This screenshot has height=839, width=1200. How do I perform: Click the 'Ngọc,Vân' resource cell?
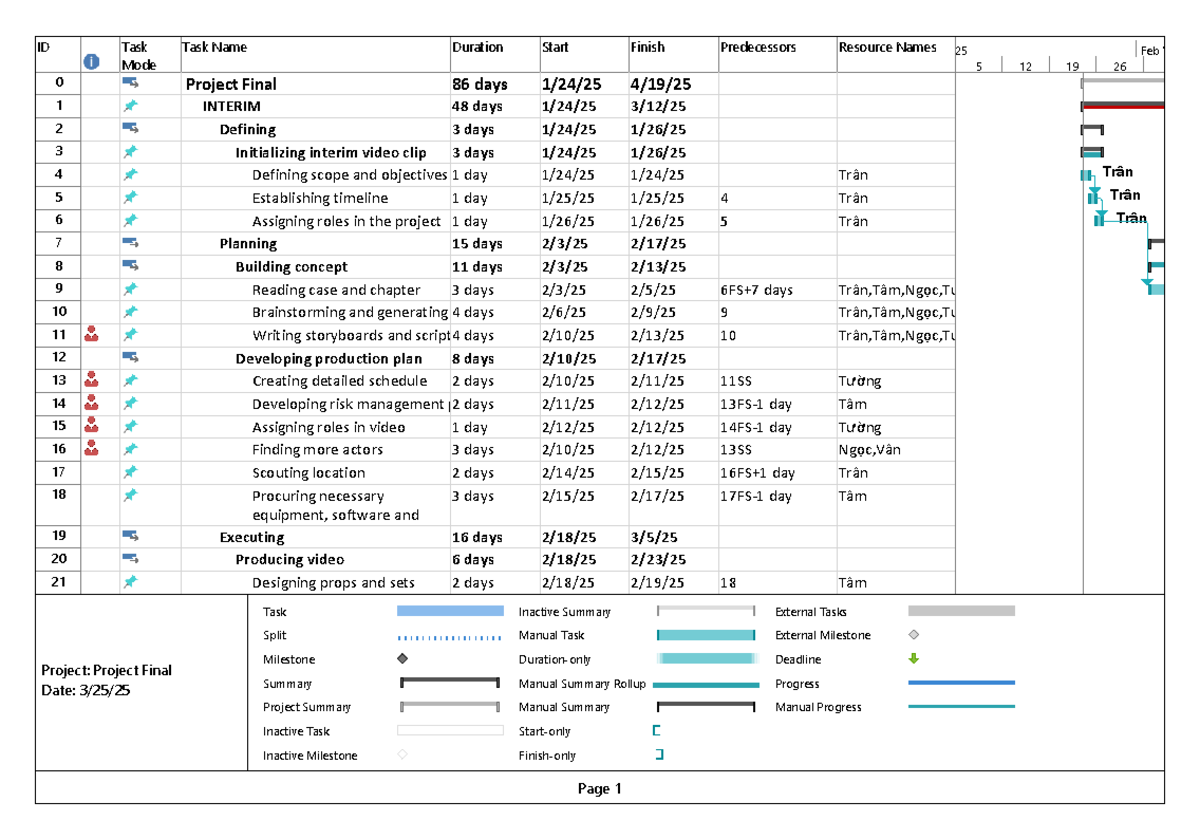896,450
